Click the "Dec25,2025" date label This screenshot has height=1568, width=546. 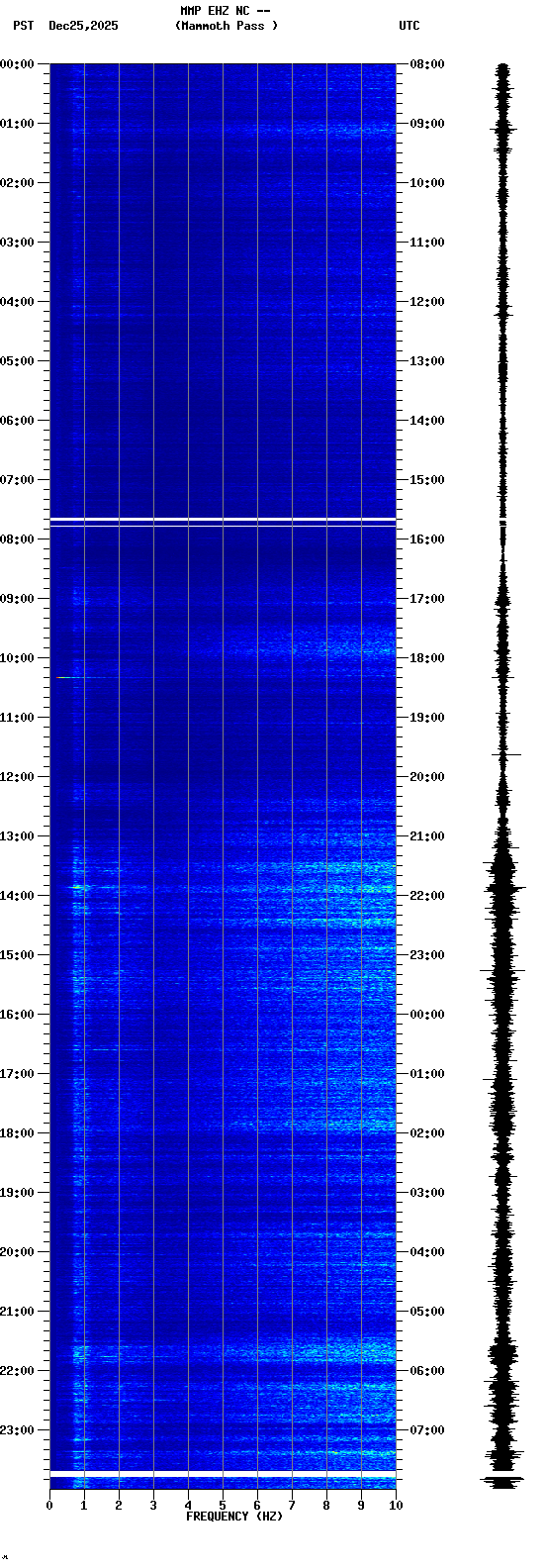83,26
